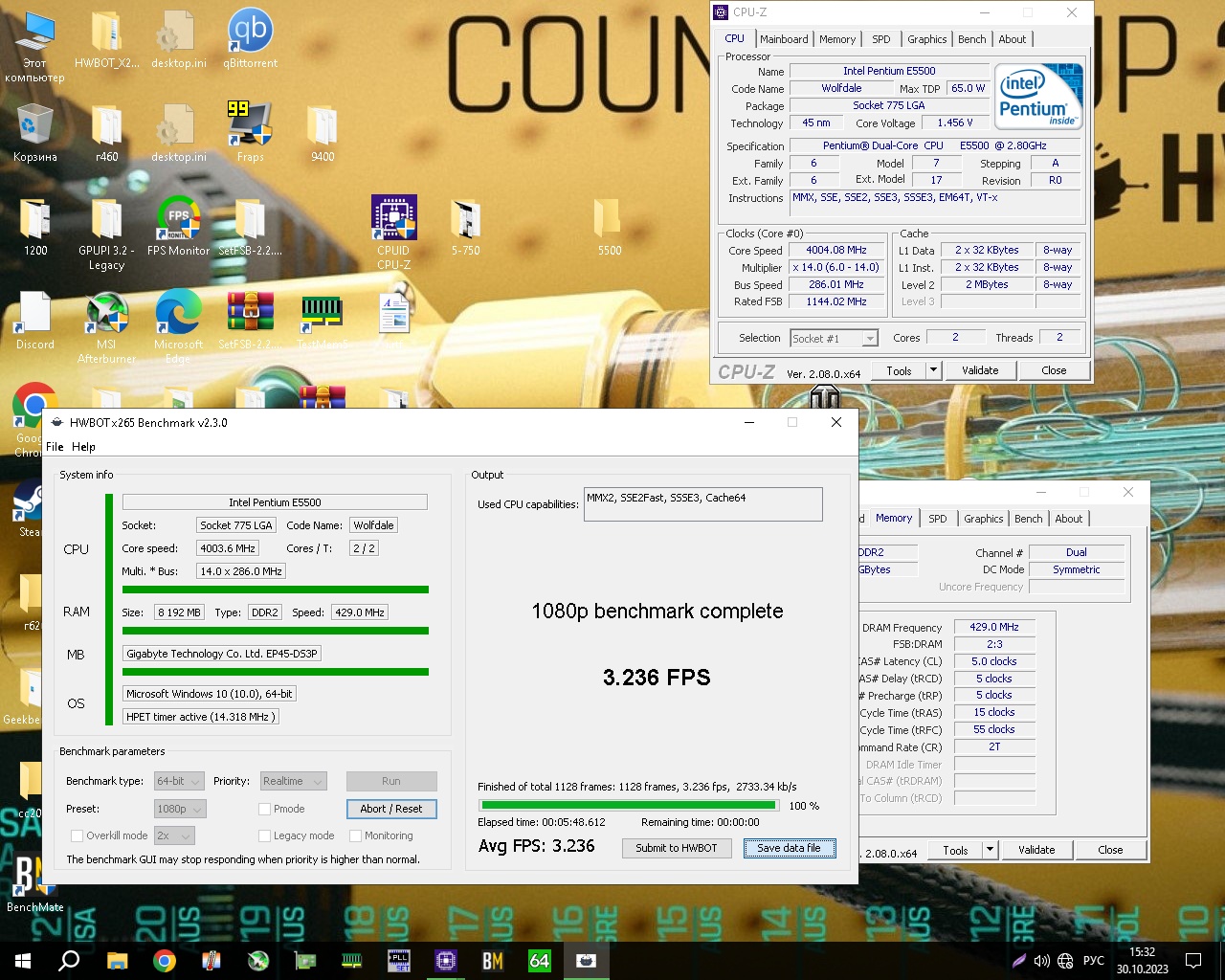
Task: Open the Priority Realtime dropdown
Action: click(x=293, y=781)
